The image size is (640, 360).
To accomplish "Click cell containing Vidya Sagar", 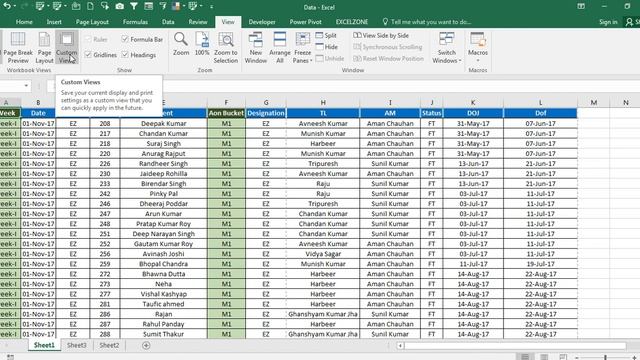I will [x=323, y=254].
